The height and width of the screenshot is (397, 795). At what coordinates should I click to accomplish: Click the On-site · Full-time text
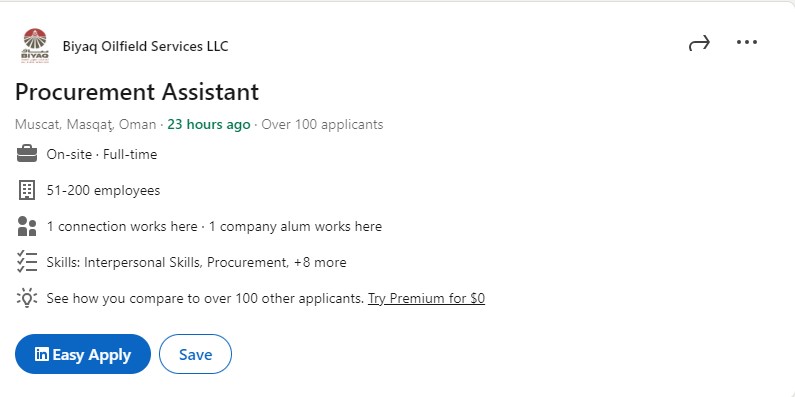(102, 154)
